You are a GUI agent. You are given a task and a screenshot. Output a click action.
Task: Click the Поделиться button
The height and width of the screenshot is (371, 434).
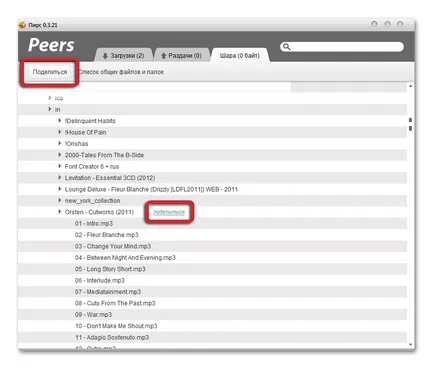(50, 72)
